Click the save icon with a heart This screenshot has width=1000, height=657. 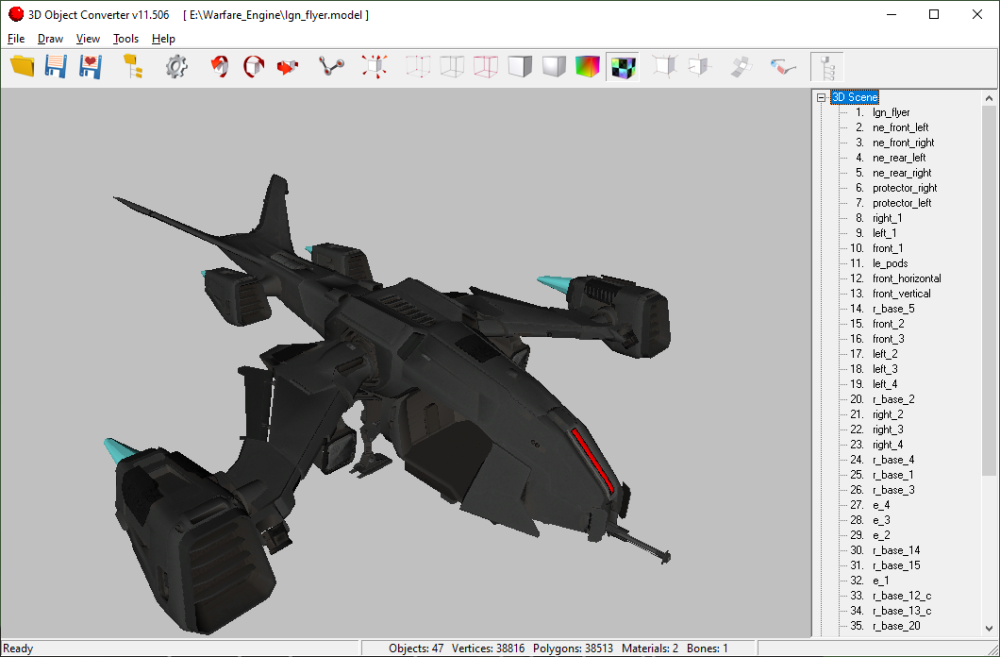click(x=90, y=66)
